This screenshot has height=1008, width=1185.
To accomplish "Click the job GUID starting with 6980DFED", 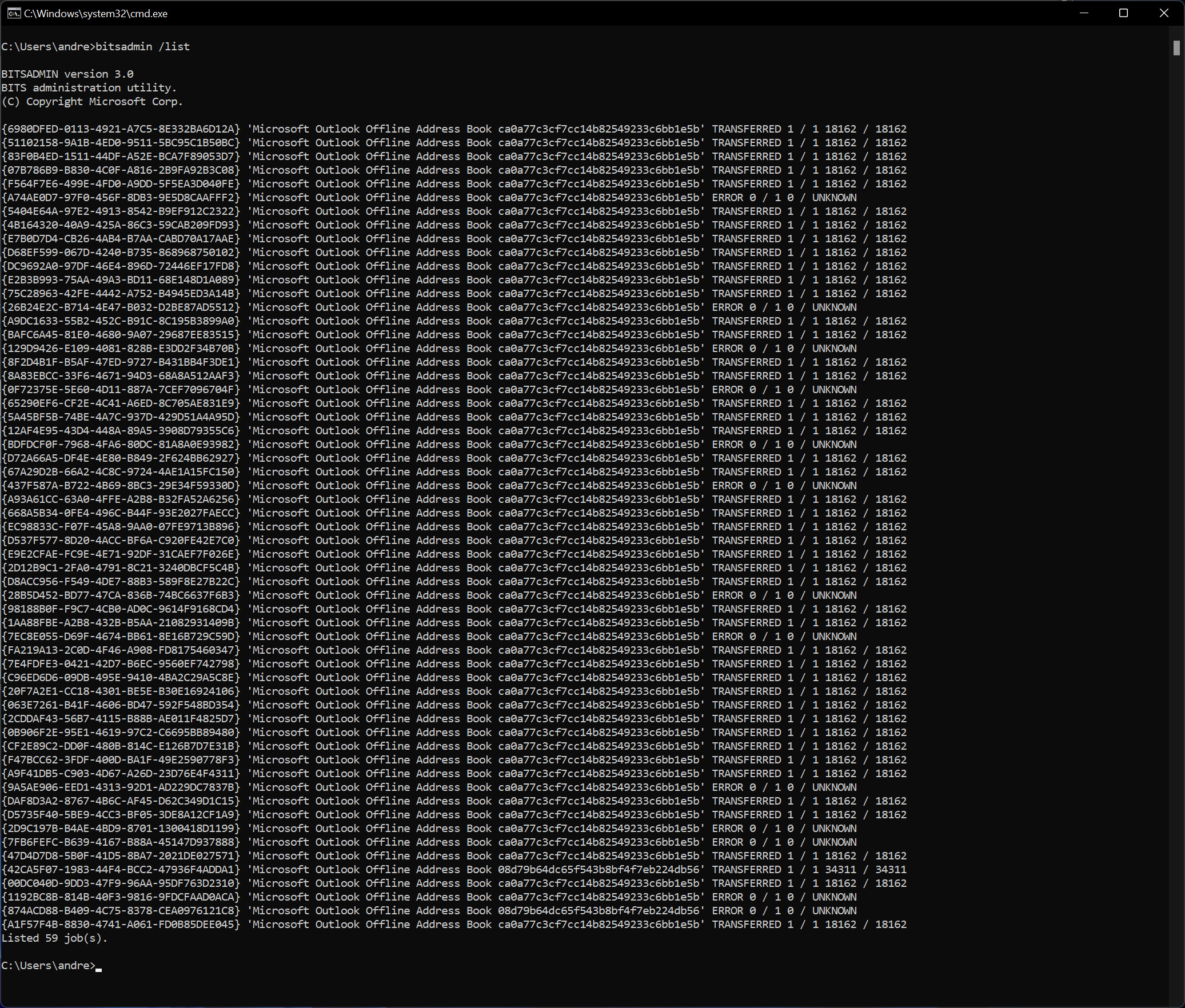I will (121, 129).
